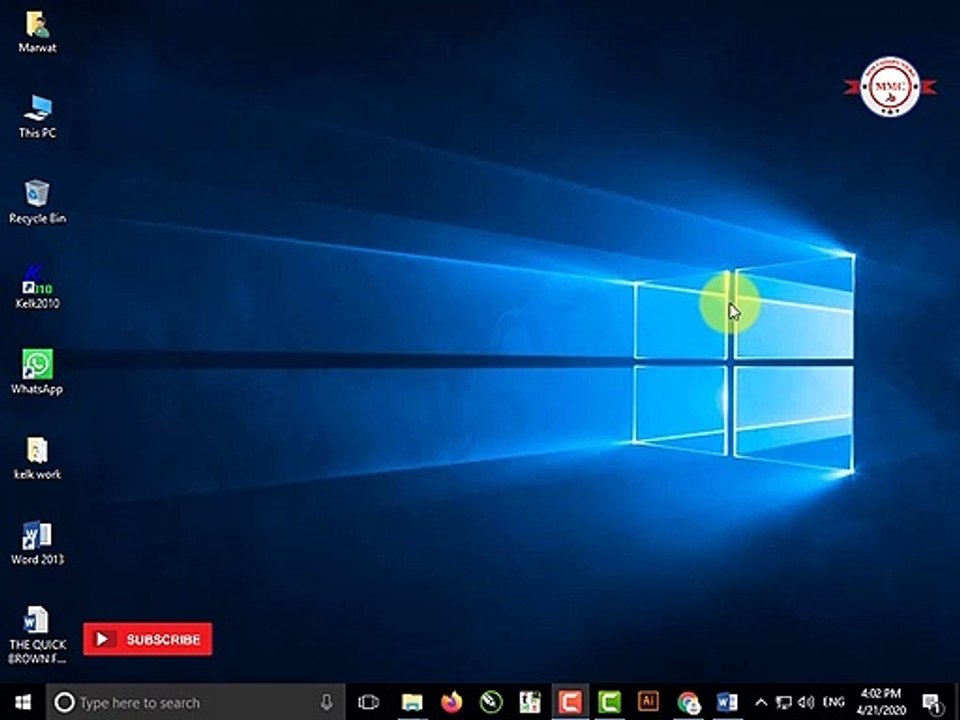Open the Action Center notifications icon
The height and width of the screenshot is (720, 960).
tap(932, 703)
